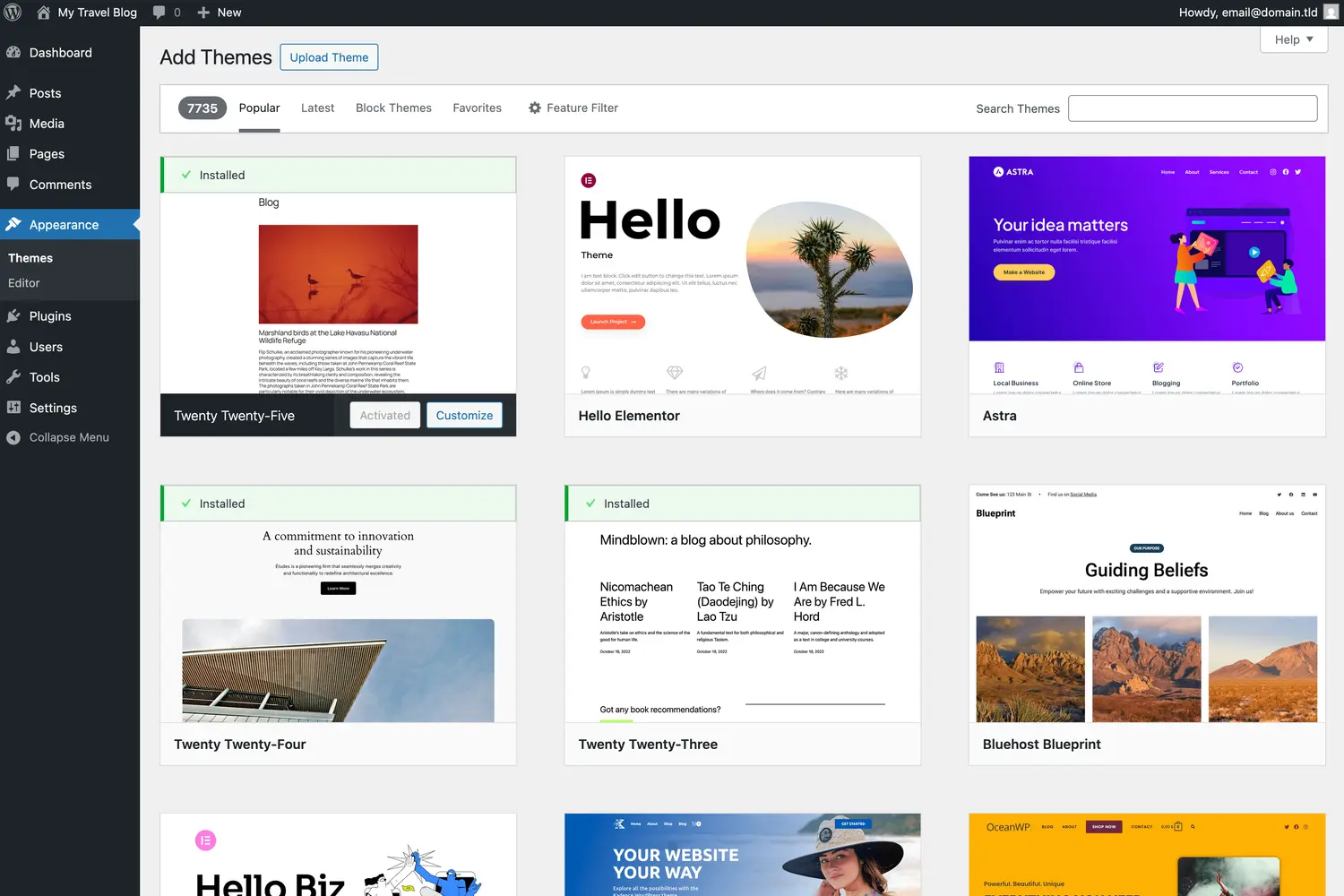This screenshot has width=1344, height=896.
Task: Open Bluehost Blueprint theme thumbnail
Action: 1147,605
